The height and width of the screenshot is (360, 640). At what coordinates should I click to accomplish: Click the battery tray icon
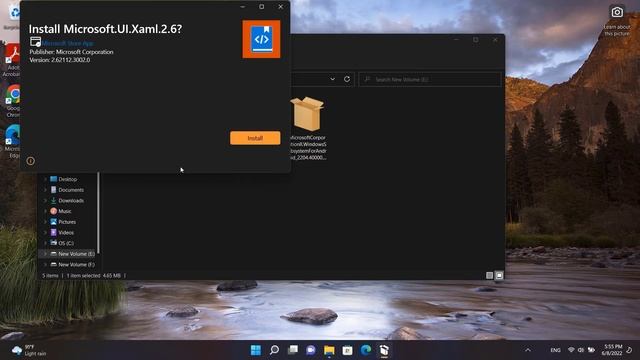click(x=591, y=350)
